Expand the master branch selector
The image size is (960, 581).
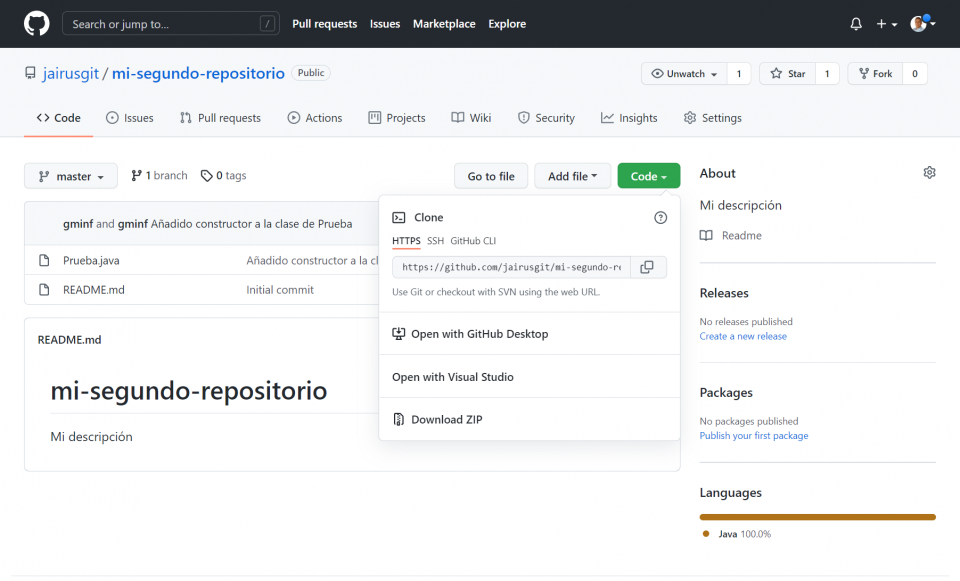[x=71, y=176]
